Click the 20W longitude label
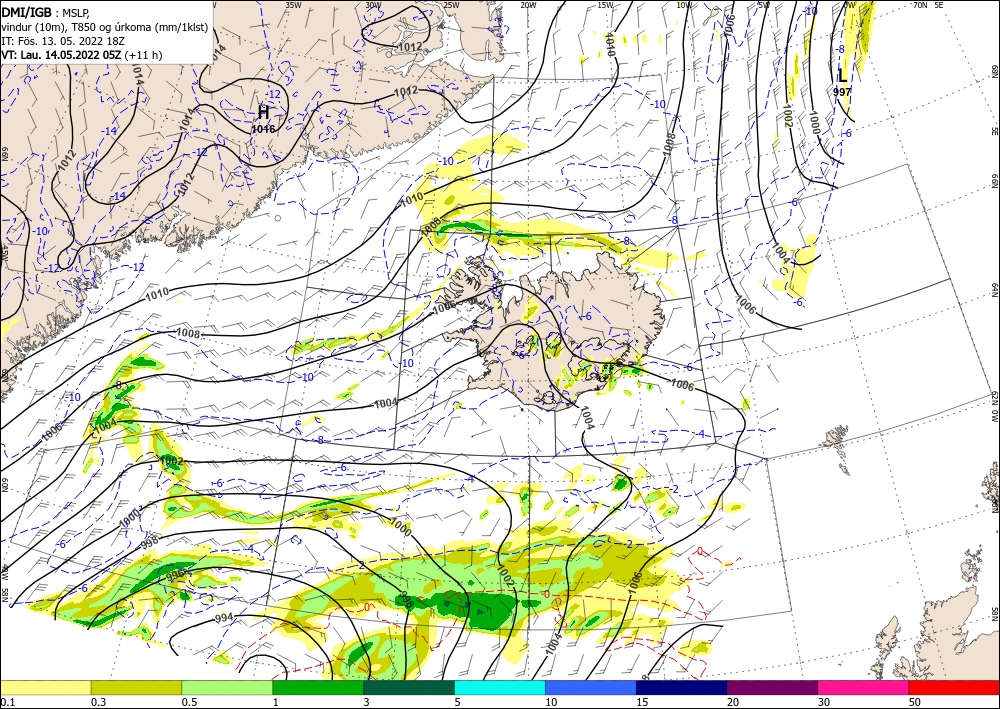This screenshot has height=709, width=1000. [528, 5]
